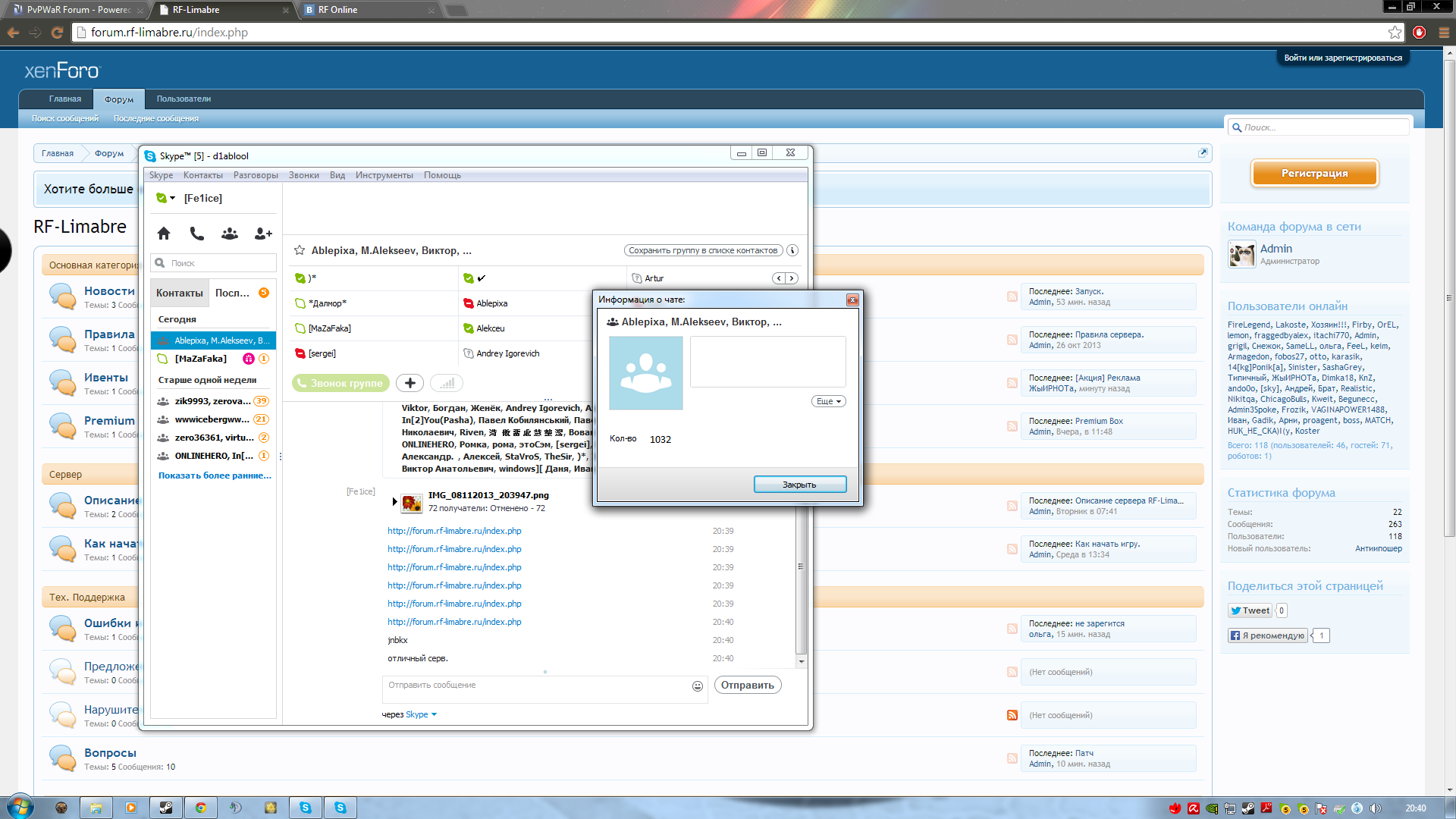Open the Skype status dropdown next to [Fe1ice]

coord(165,198)
